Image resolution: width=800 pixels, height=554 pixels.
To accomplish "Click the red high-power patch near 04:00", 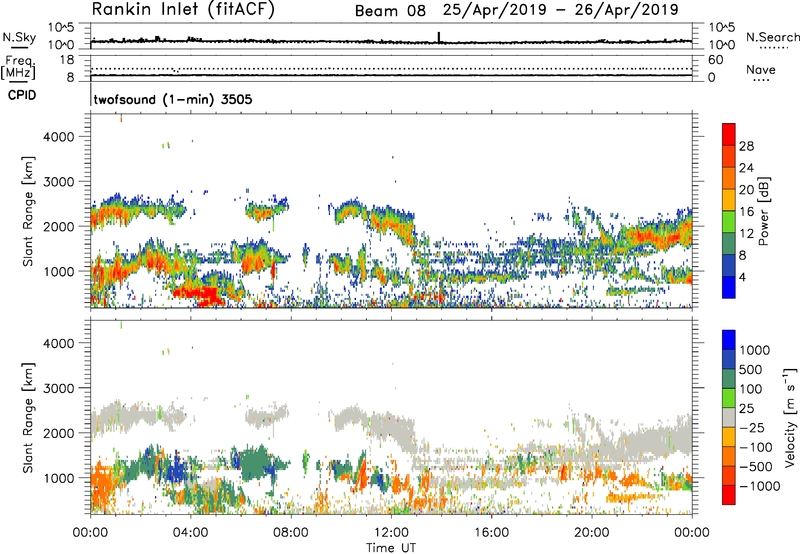I will (199, 295).
